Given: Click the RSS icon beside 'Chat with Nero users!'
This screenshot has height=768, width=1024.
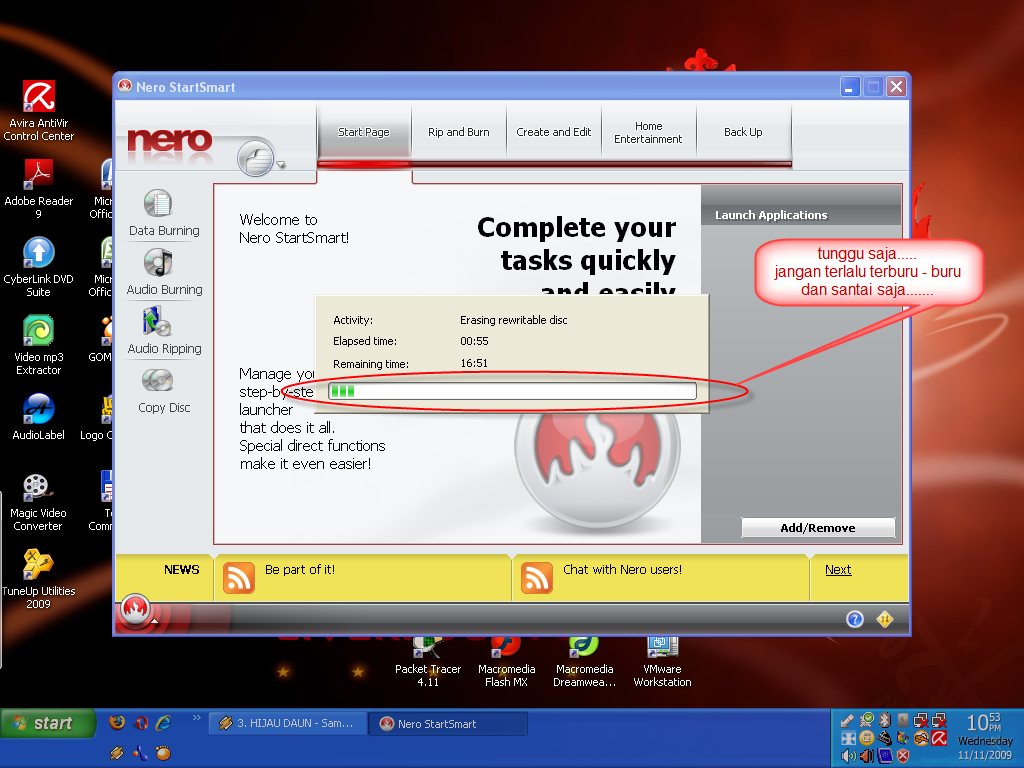Looking at the screenshot, I should pyautogui.click(x=537, y=578).
